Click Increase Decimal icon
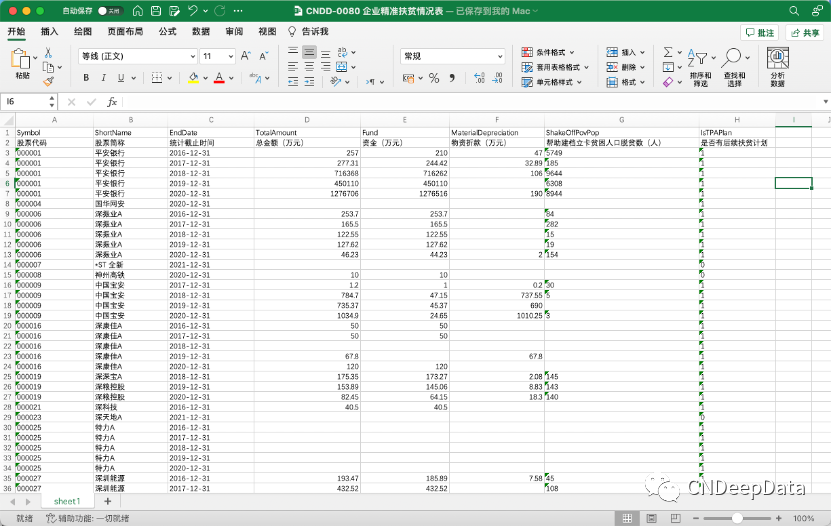The image size is (832, 526). [480, 78]
